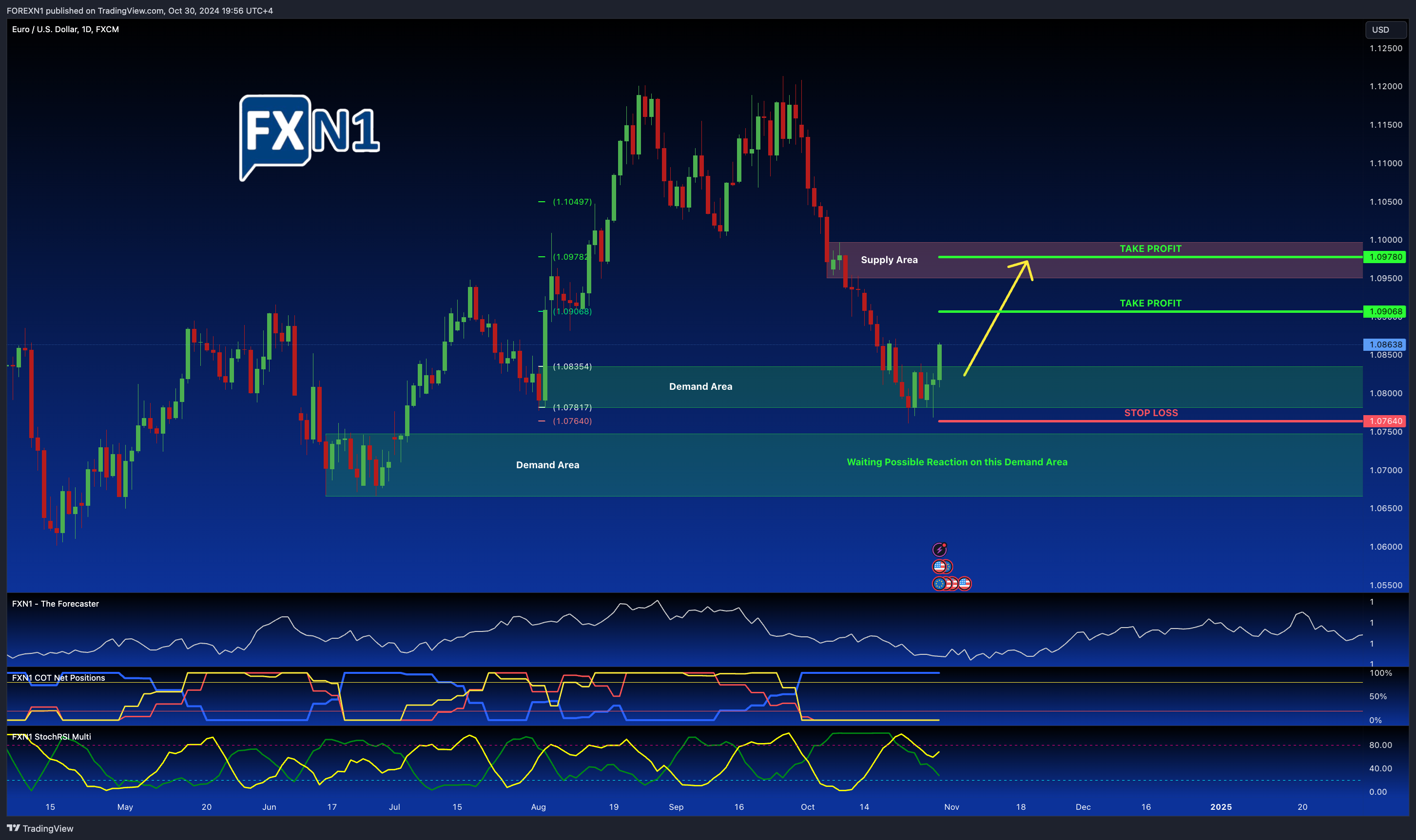Viewport: 1416px width, 840px height.
Task: Click 0% on the COT panel scale
Action: (1376, 720)
